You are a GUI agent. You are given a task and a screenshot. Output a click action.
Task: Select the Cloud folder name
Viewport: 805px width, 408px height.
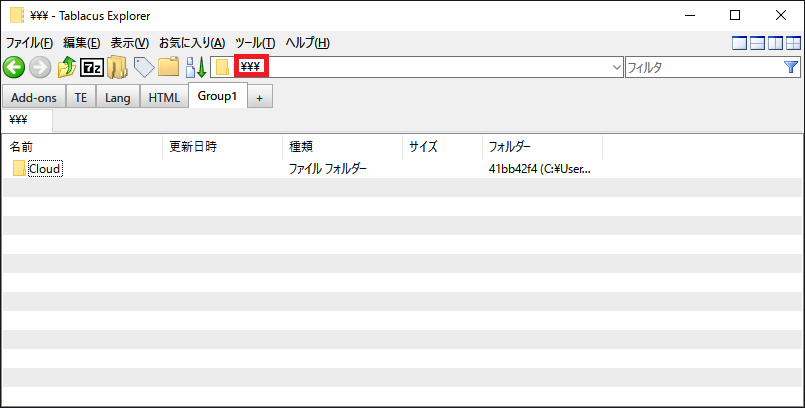[x=45, y=169]
